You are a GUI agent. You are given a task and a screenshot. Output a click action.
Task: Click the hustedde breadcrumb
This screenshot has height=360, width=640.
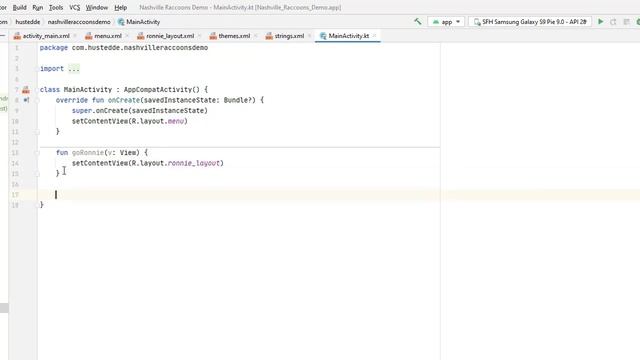[x=27, y=22]
